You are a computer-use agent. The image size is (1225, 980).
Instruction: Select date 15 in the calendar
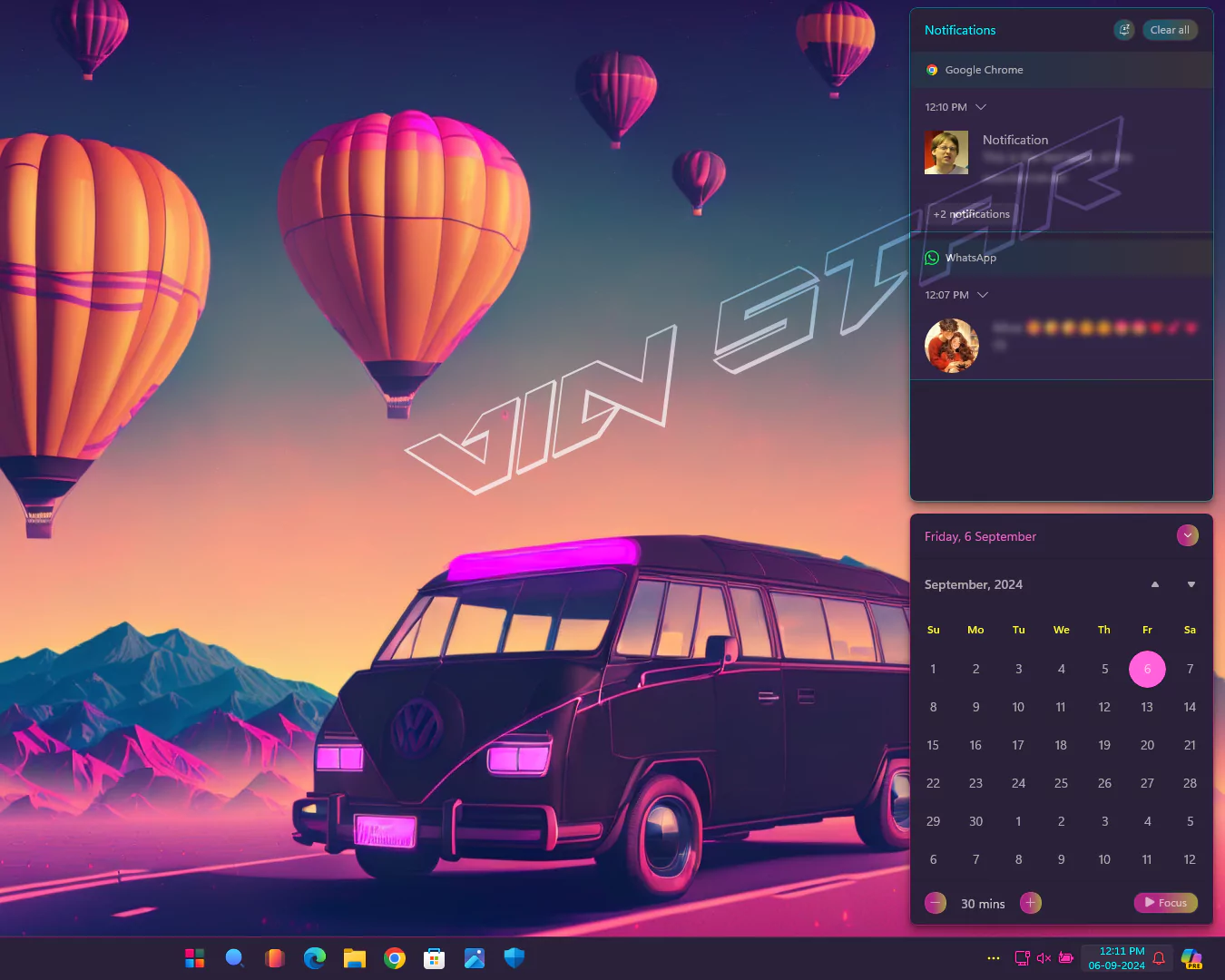tap(933, 745)
